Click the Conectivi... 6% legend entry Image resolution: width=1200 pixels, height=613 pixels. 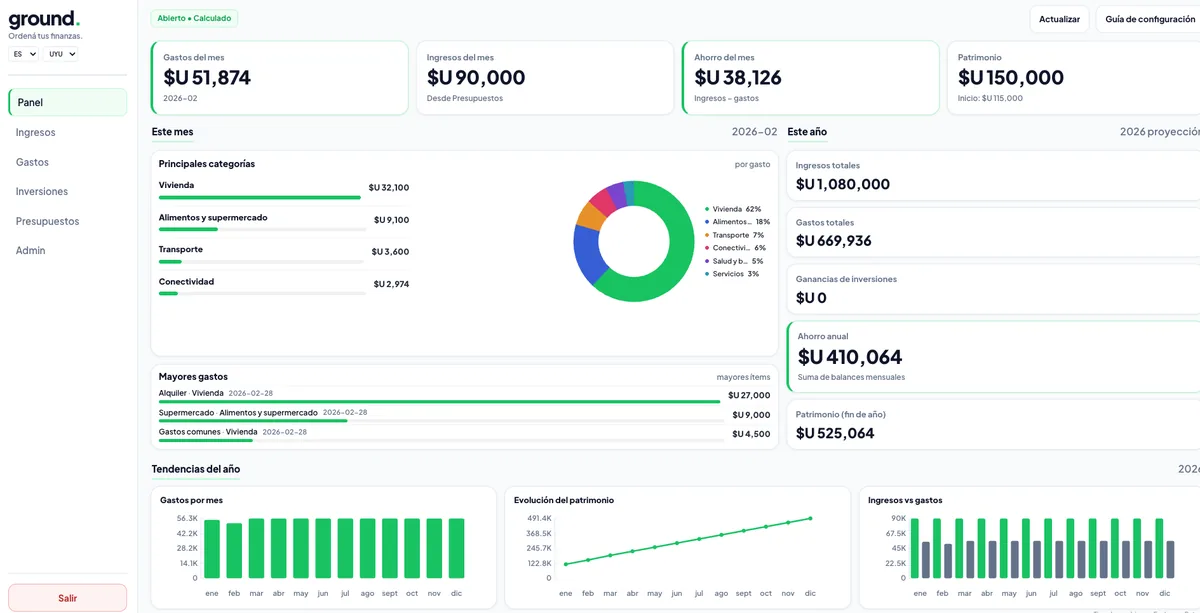coord(735,248)
